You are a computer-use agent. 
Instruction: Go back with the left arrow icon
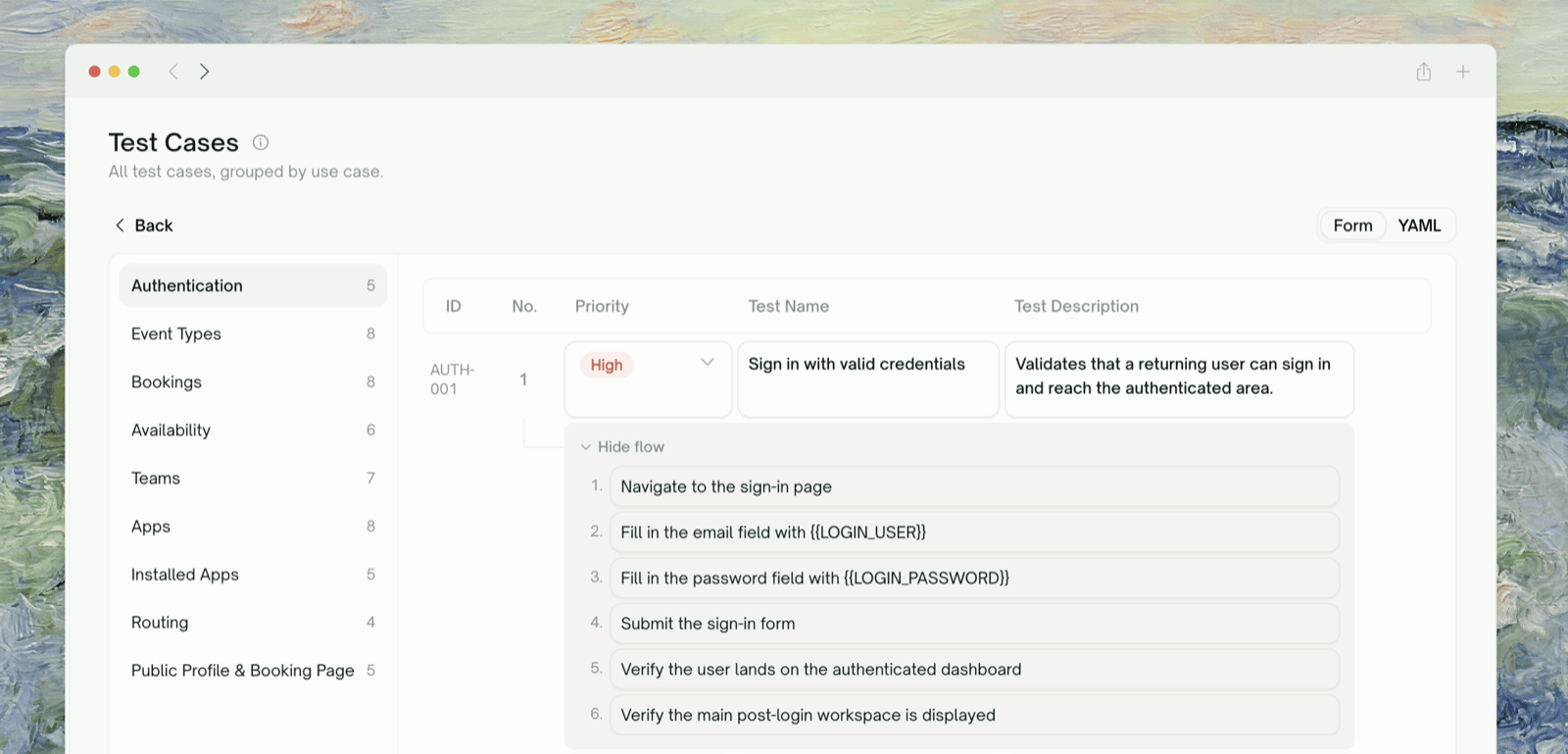173,72
